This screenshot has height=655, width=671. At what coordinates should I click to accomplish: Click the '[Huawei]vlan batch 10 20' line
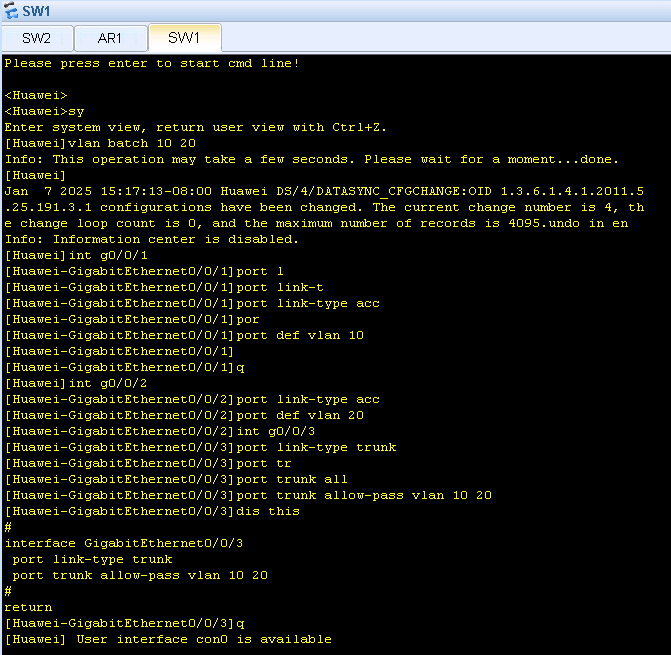coord(100,143)
